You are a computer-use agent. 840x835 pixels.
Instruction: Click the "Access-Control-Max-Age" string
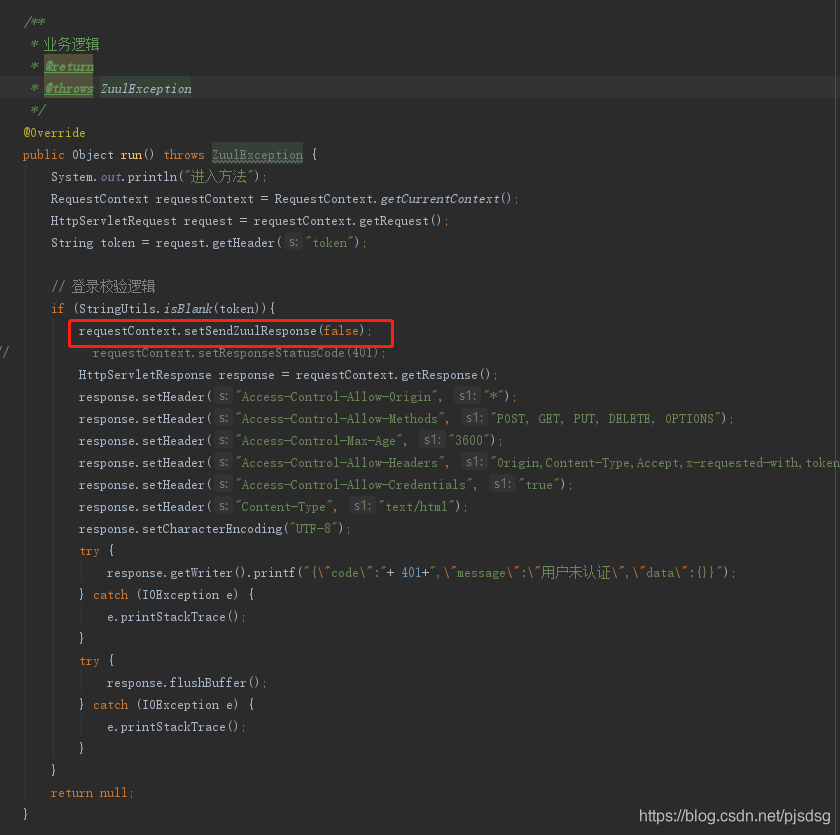point(319,441)
